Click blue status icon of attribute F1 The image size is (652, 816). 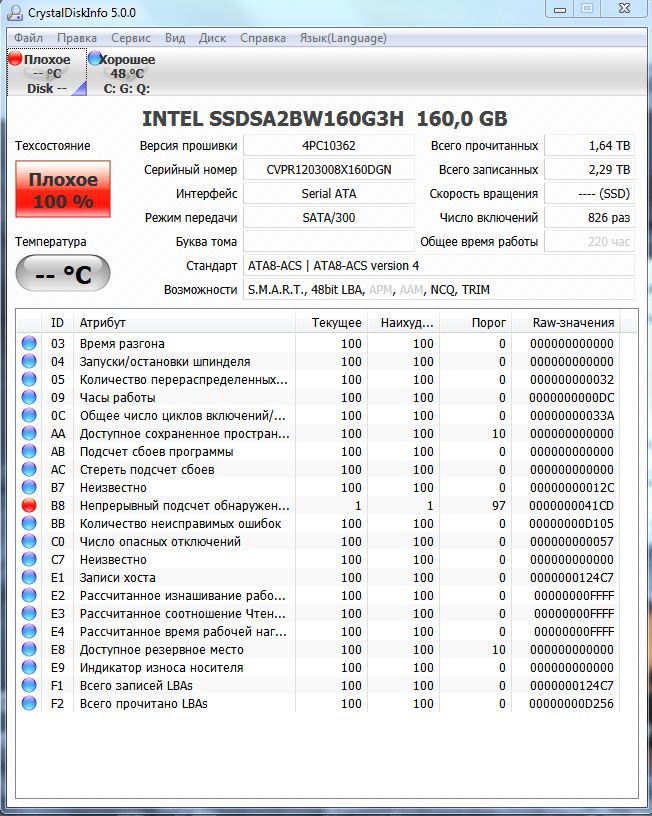pyautogui.click(x=29, y=685)
